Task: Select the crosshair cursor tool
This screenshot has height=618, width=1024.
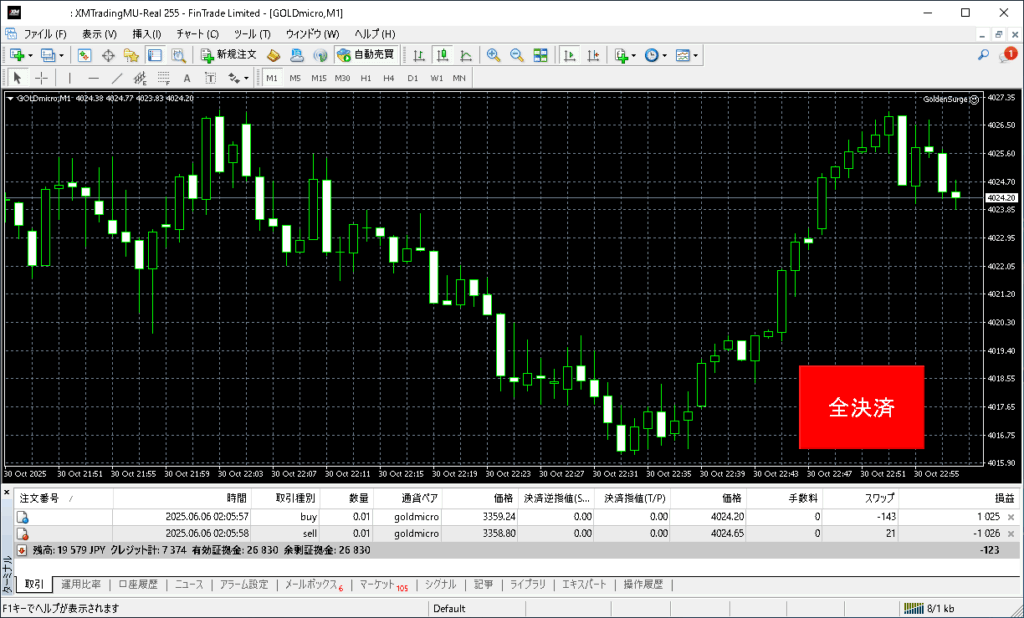Action: tap(41, 78)
